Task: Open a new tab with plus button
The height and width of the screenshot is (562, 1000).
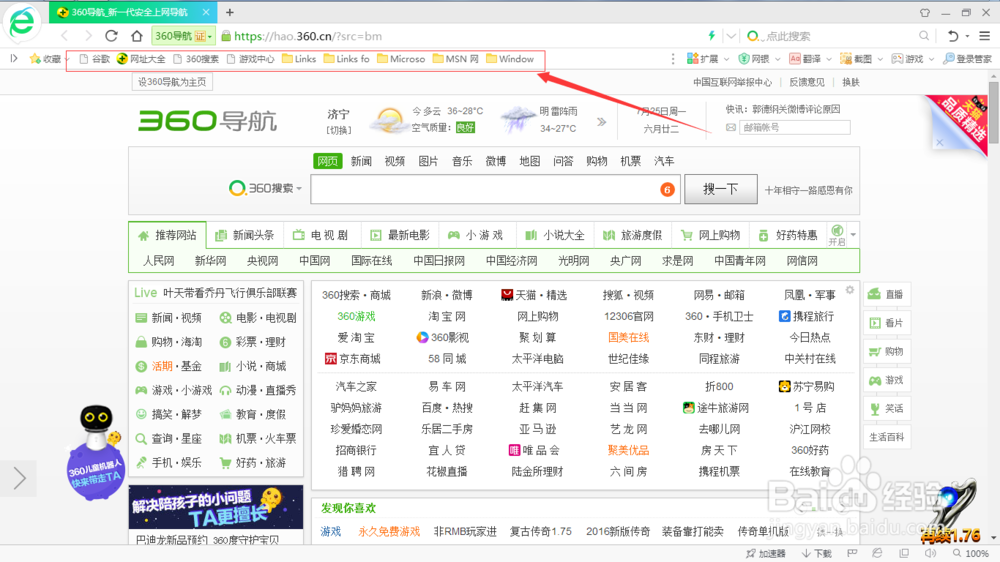Action: [230, 12]
